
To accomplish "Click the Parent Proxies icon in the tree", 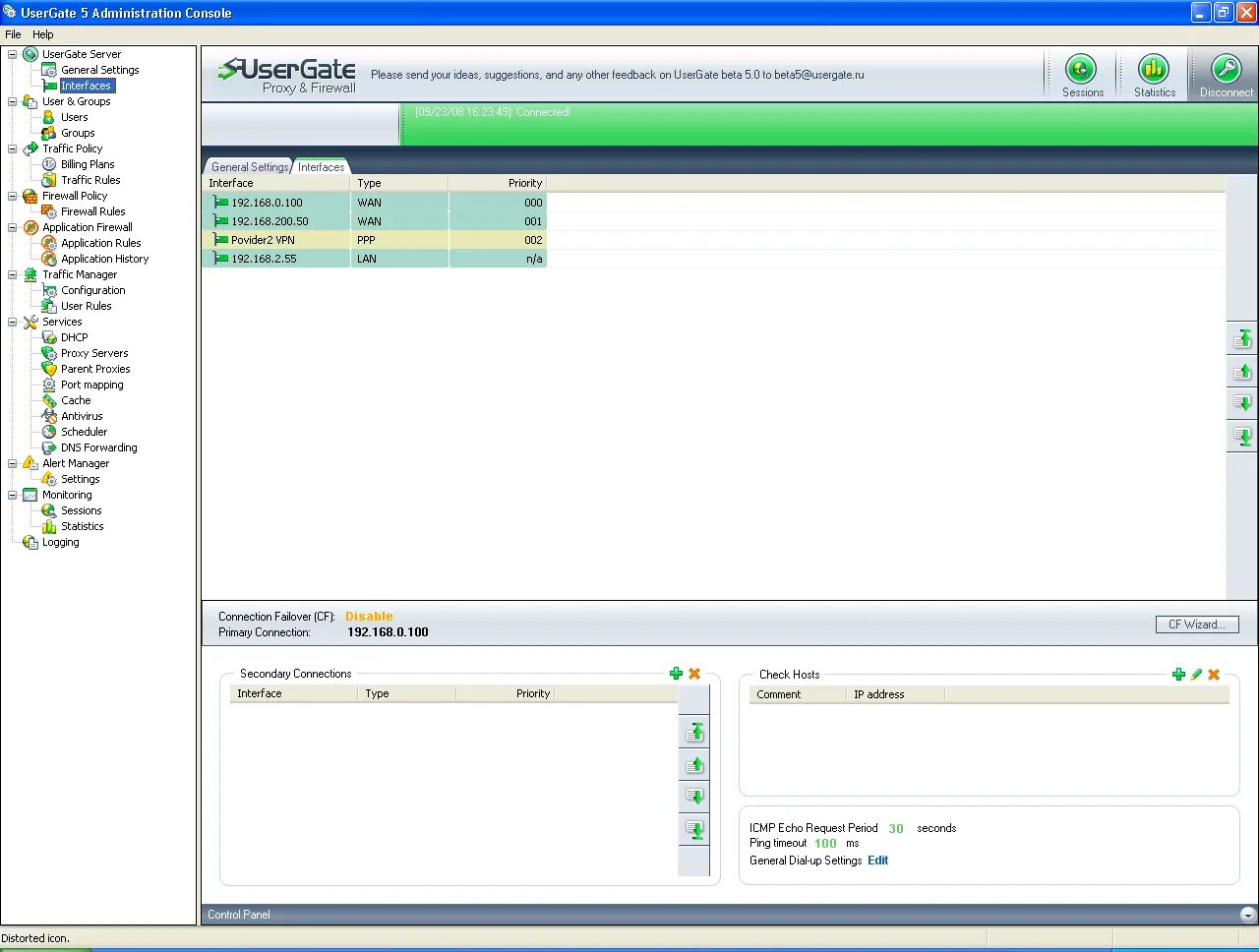I will [49, 369].
